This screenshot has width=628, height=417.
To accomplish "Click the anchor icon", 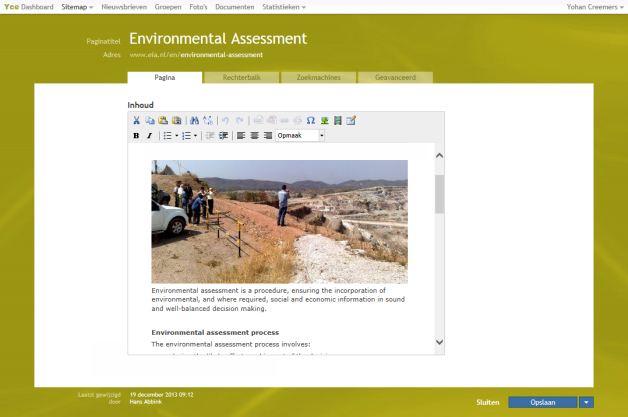I will click(298, 121).
